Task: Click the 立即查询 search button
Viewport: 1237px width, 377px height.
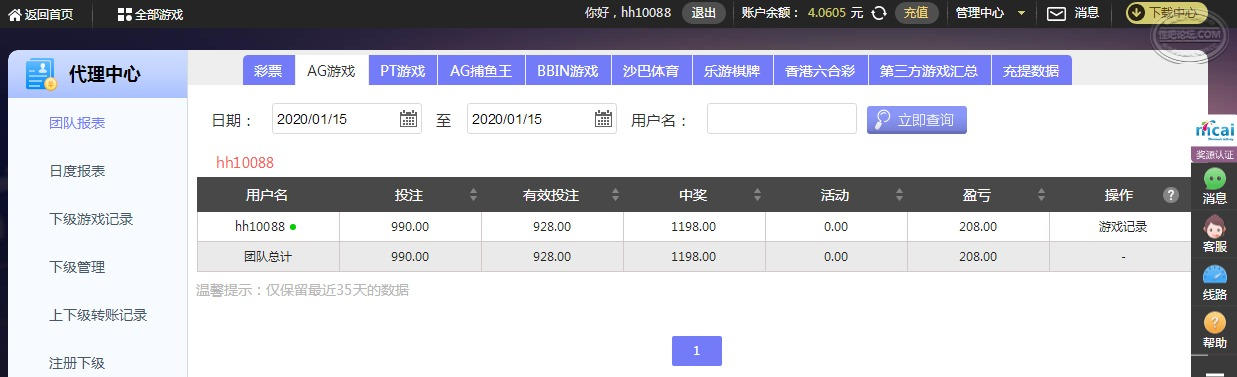Action: pos(917,119)
